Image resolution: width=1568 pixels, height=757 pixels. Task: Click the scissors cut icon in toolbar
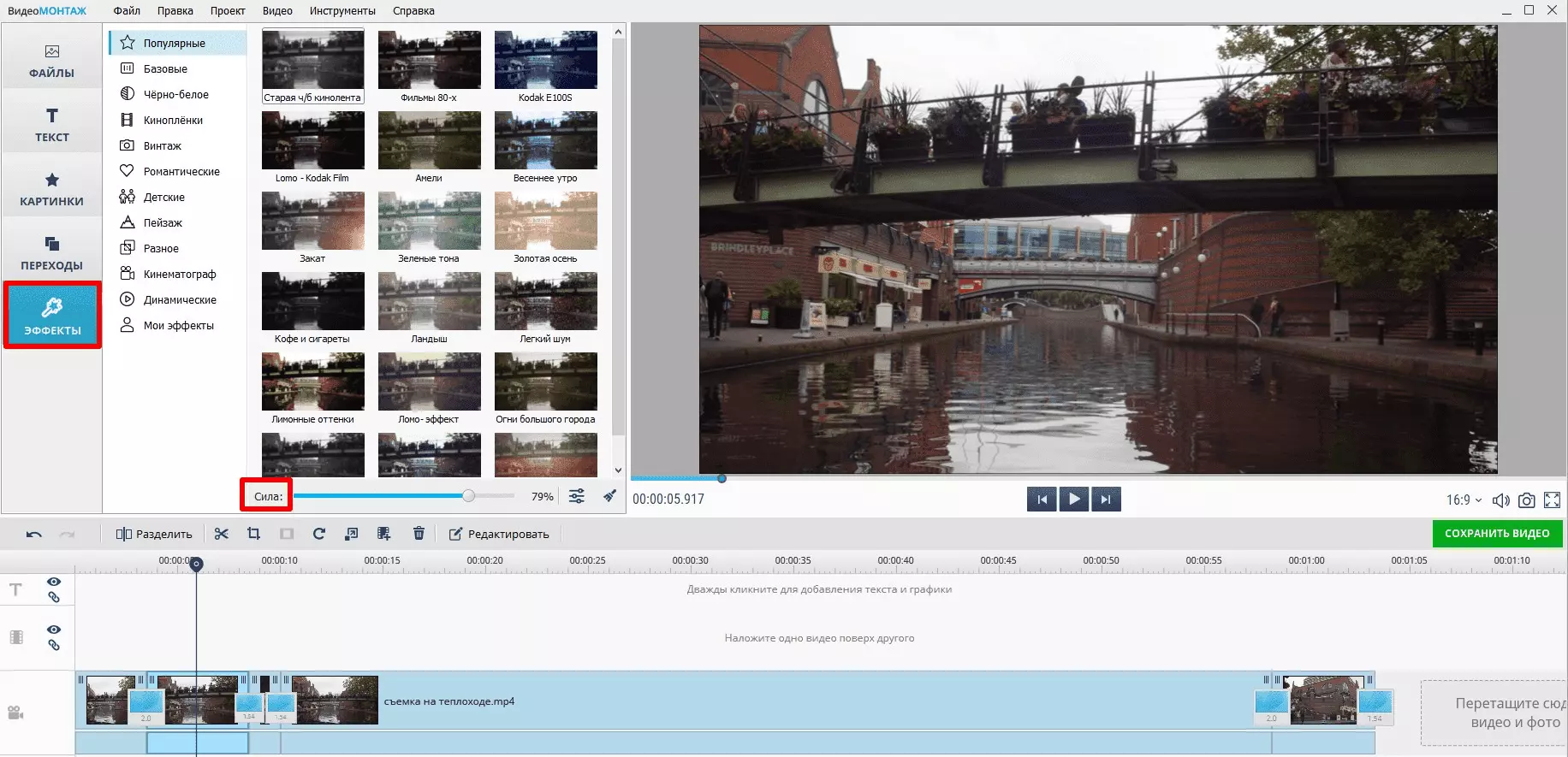222,534
